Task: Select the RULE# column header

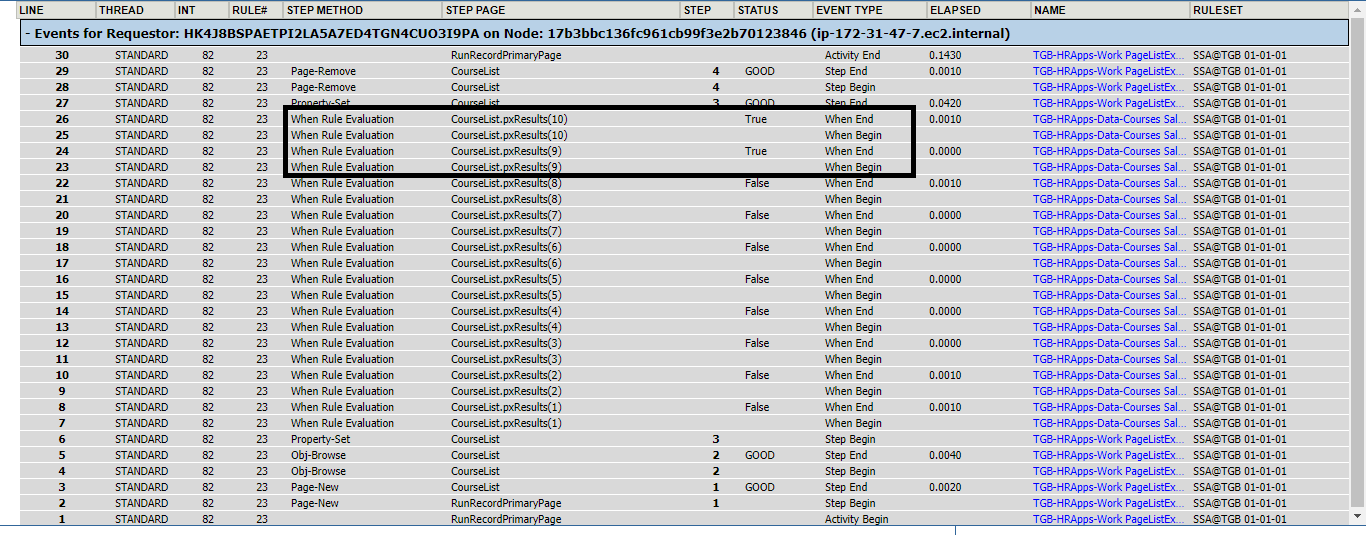Action: (x=250, y=10)
